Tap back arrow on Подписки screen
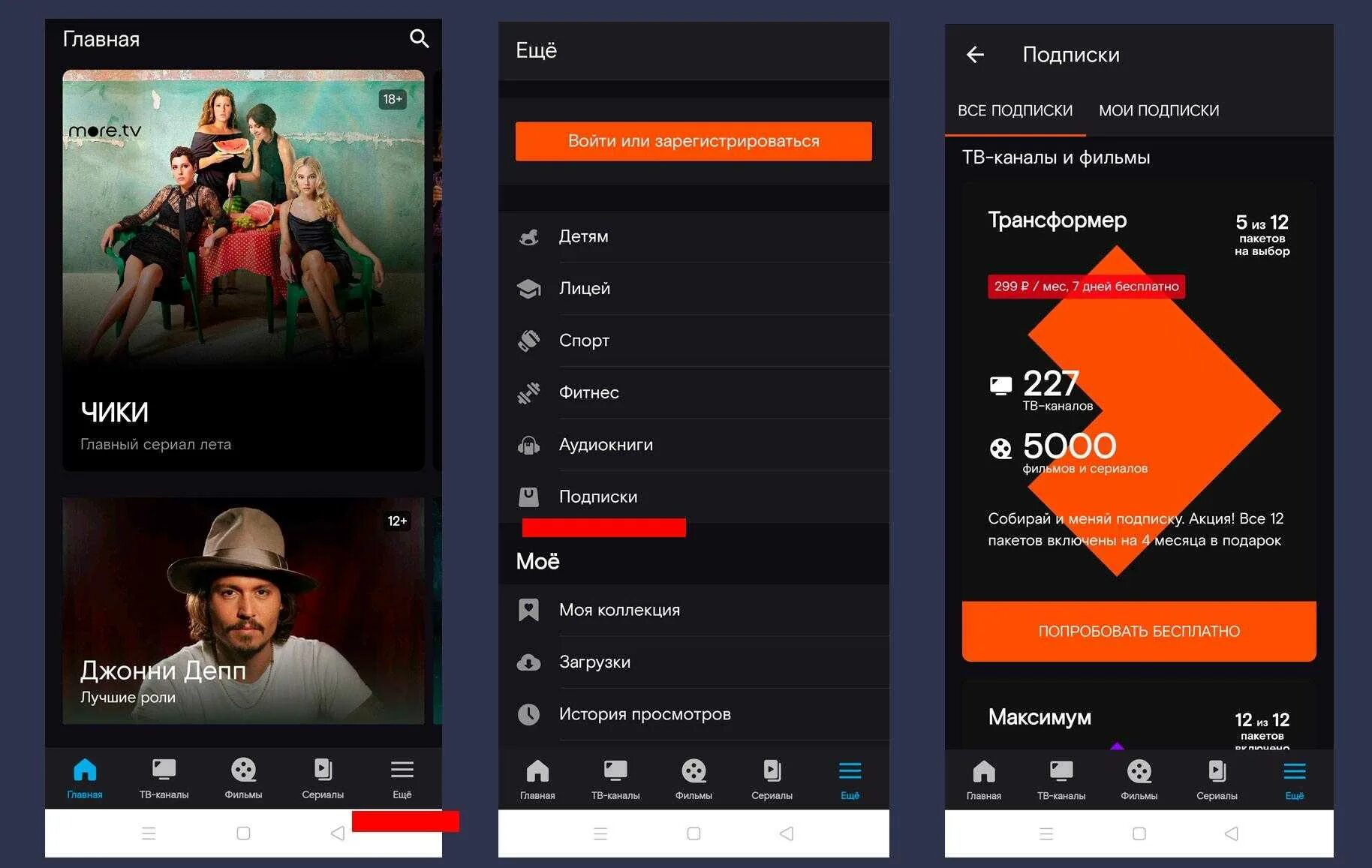 coord(975,55)
